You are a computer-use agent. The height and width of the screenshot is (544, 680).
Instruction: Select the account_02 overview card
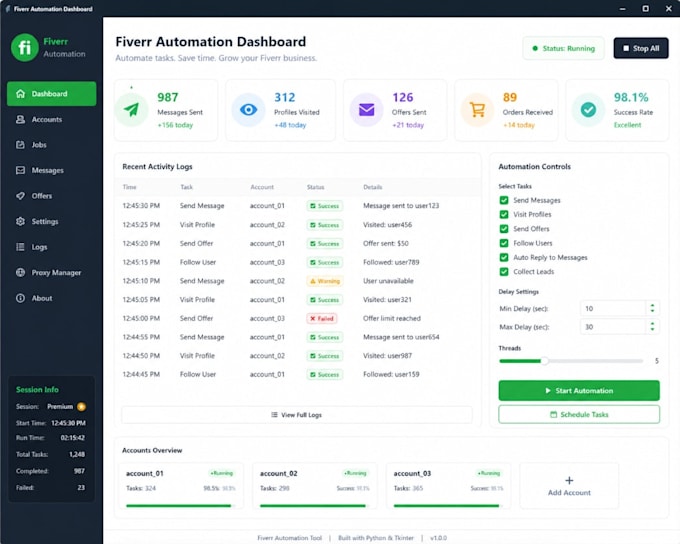pyautogui.click(x=314, y=486)
